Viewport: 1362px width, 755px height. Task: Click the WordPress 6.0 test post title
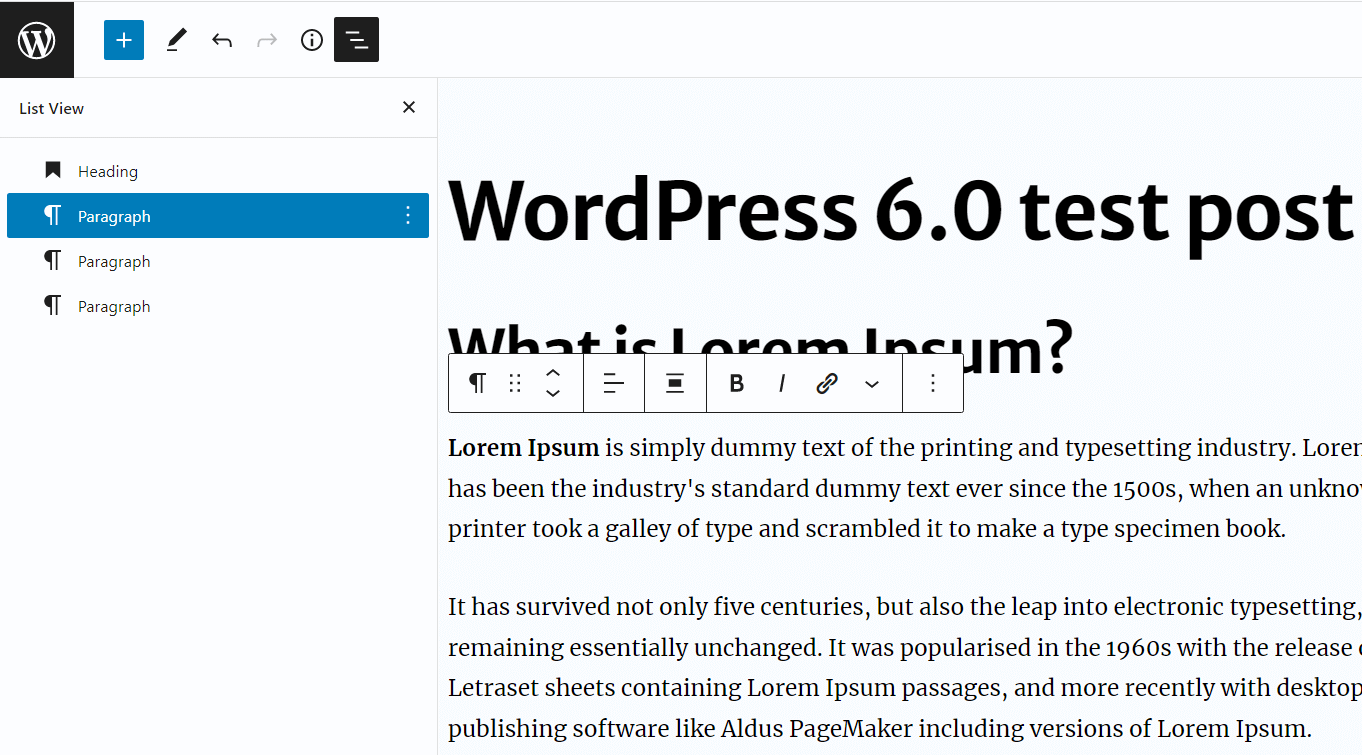pyautogui.click(x=900, y=212)
